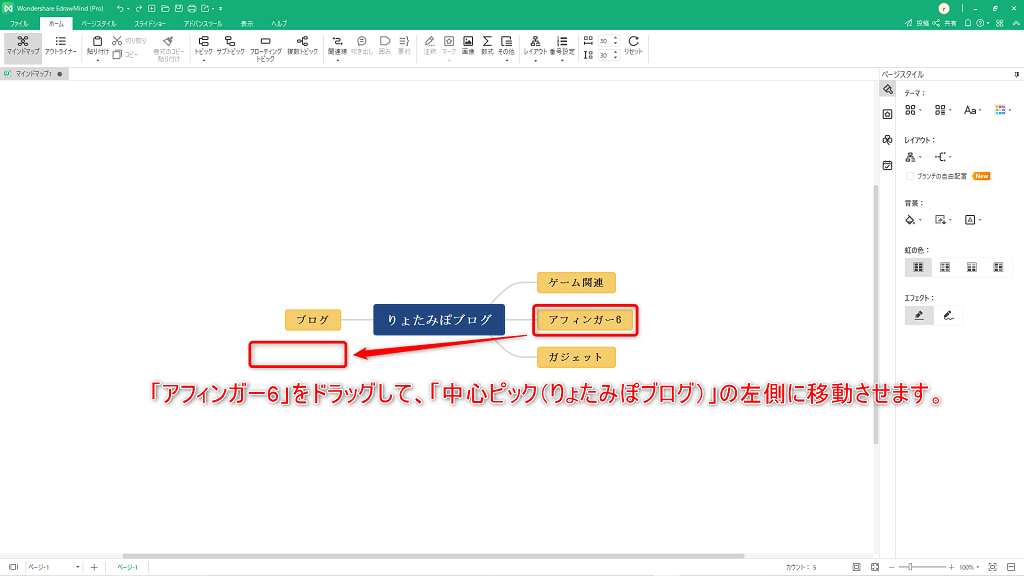The width and height of the screenshot is (1024, 576).
Task: Open the background fill color dropdown
Action: click(913, 220)
